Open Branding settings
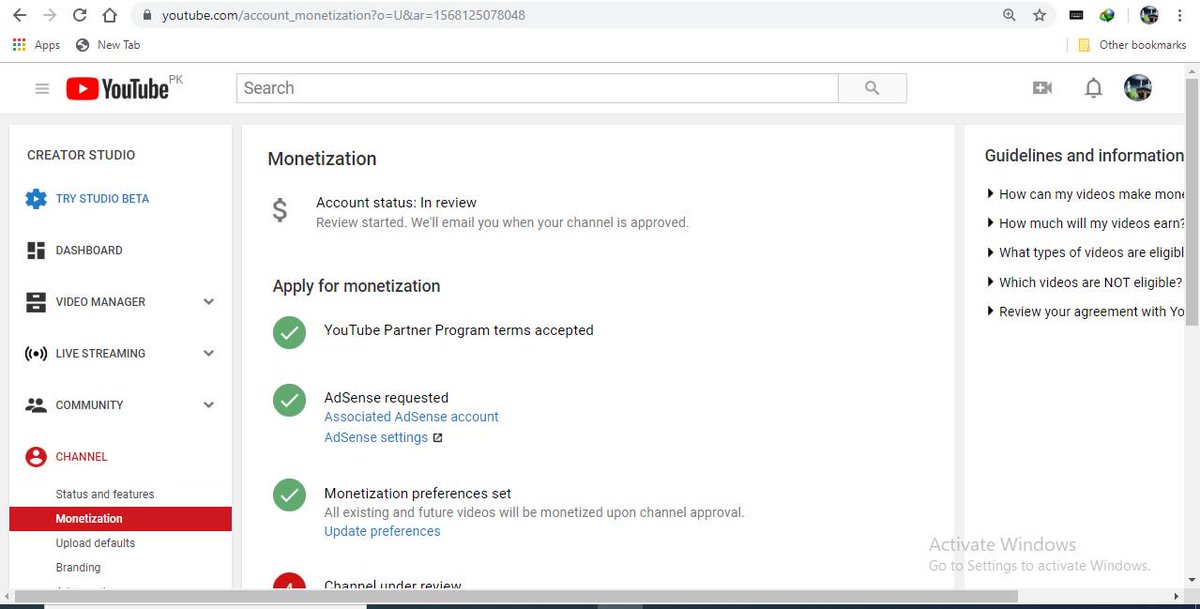Viewport: 1200px width, 609px height. click(78, 567)
